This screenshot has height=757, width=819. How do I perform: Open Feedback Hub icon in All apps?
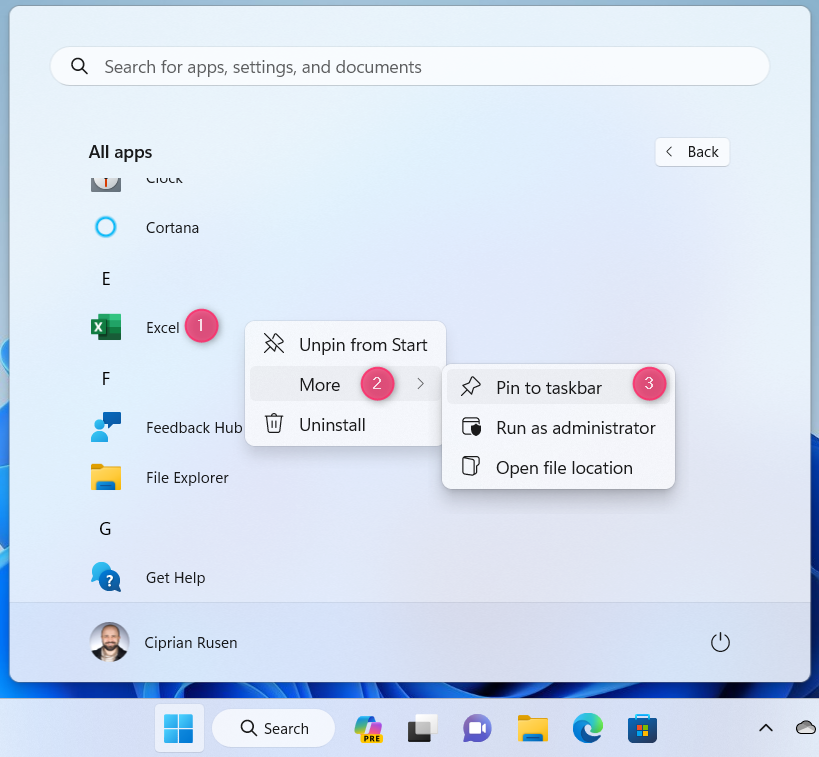[106, 427]
